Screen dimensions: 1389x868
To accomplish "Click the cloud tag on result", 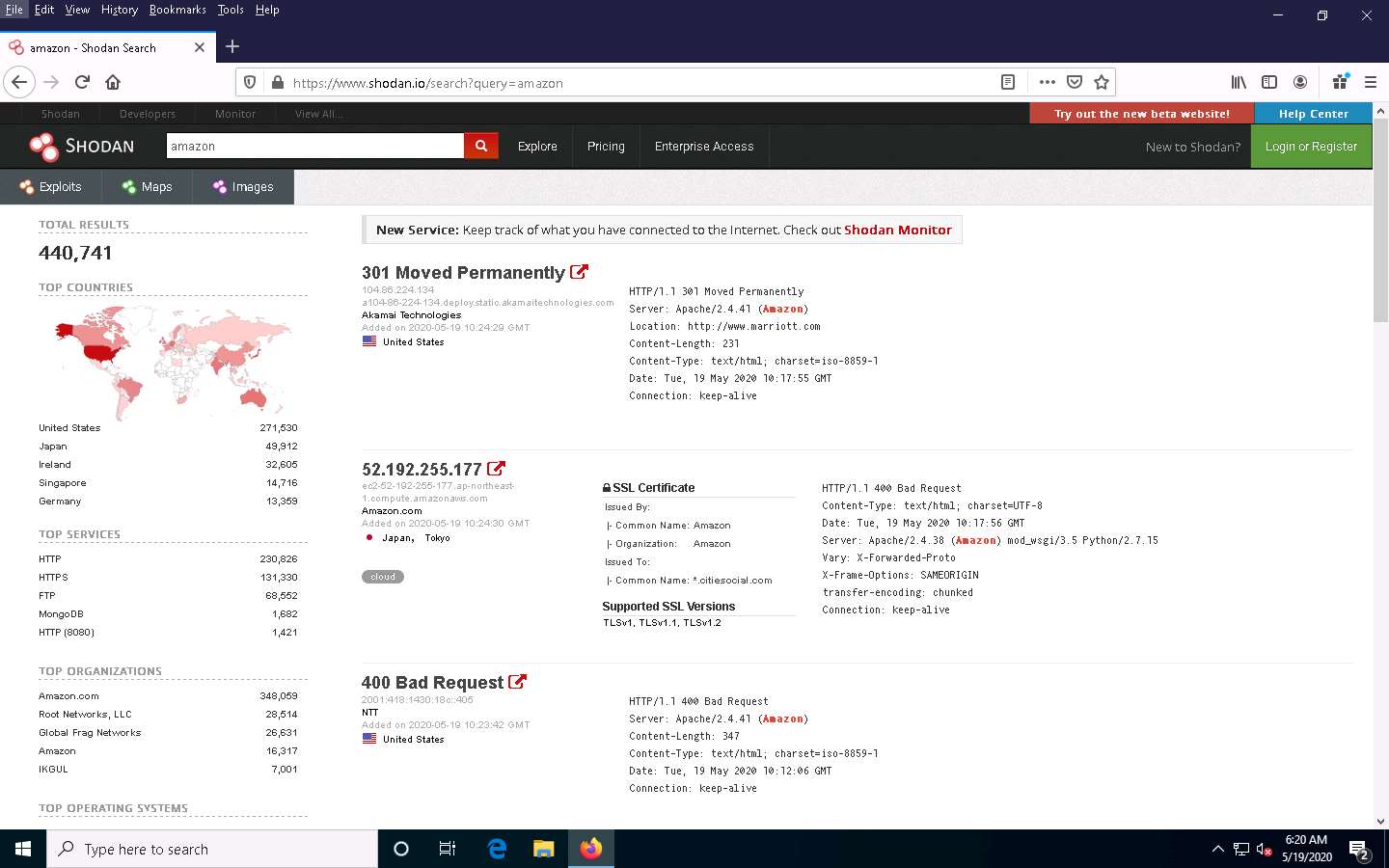I will 383,577.
